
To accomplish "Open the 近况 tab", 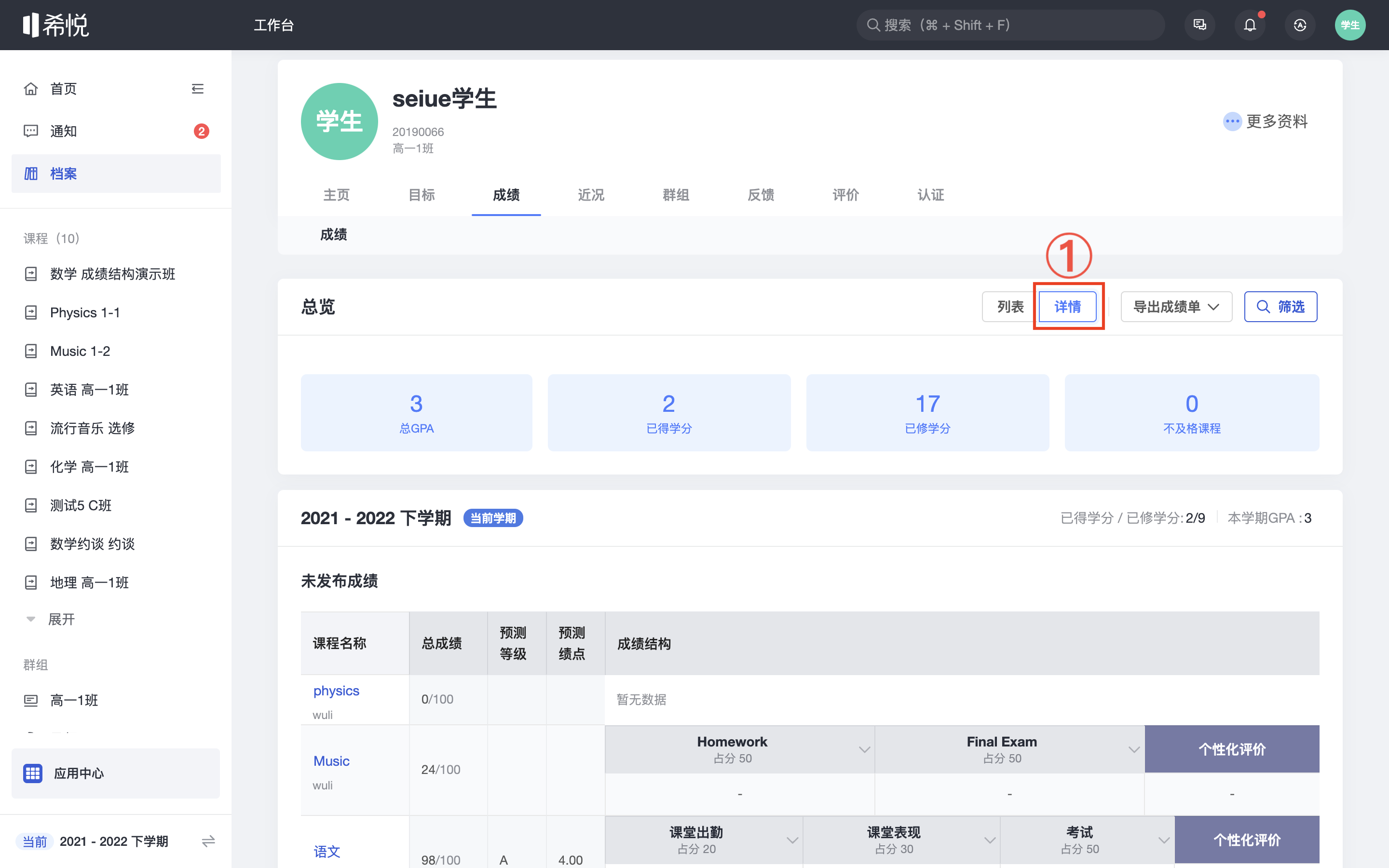I will pos(591,195).
